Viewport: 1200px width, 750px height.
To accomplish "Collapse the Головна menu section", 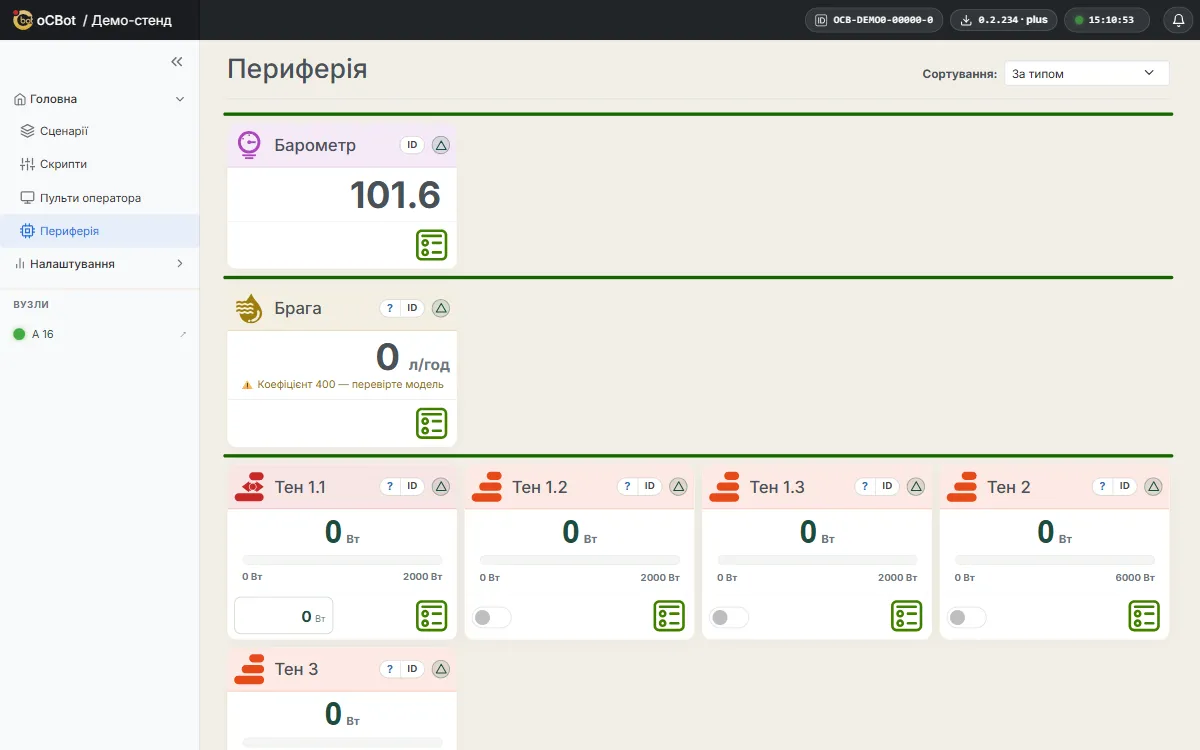I will click(x=180, y=99).
